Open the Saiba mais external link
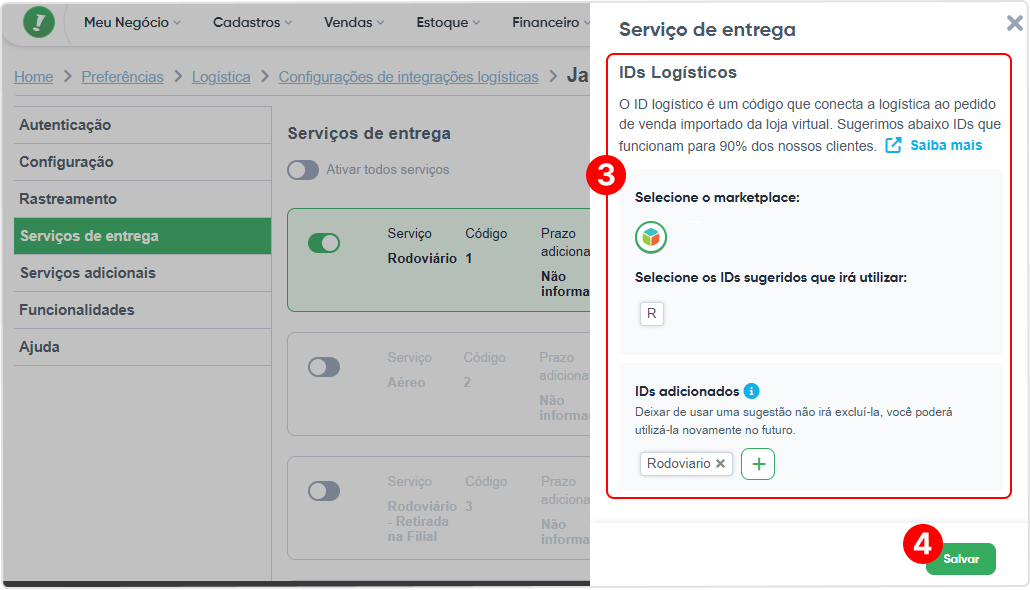Screen dimensions: 1030x590 pos(933,145)
